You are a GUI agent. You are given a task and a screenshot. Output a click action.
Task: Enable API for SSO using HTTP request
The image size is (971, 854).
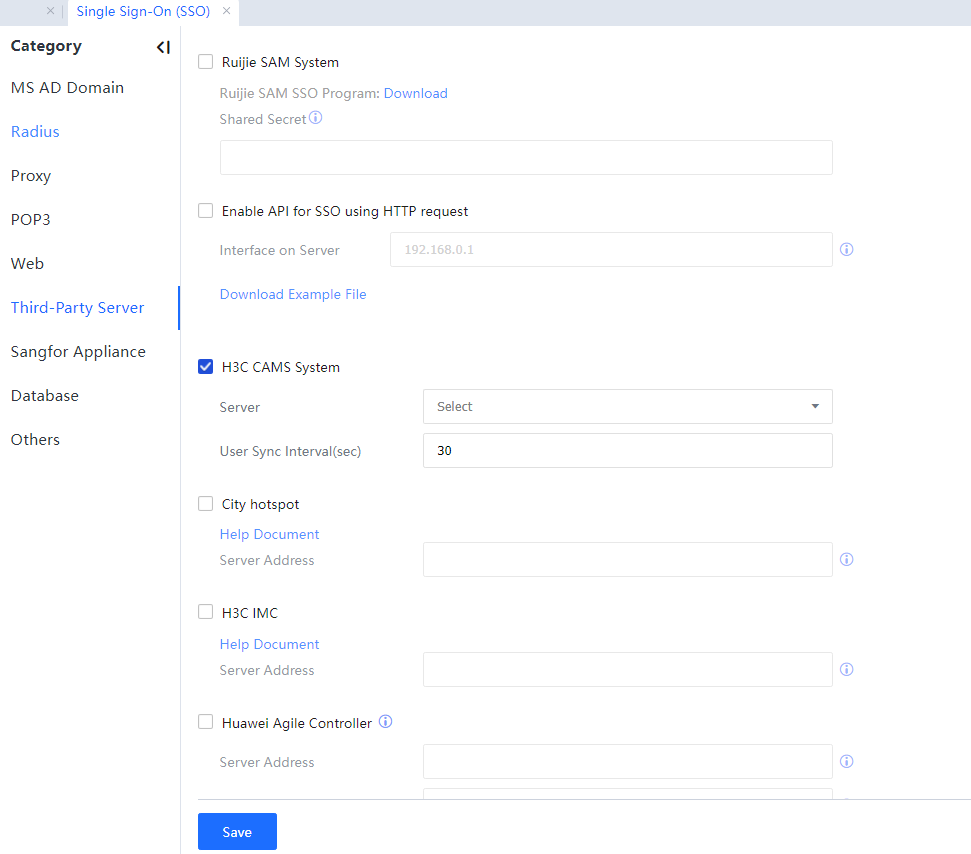[x=206, y=211]
